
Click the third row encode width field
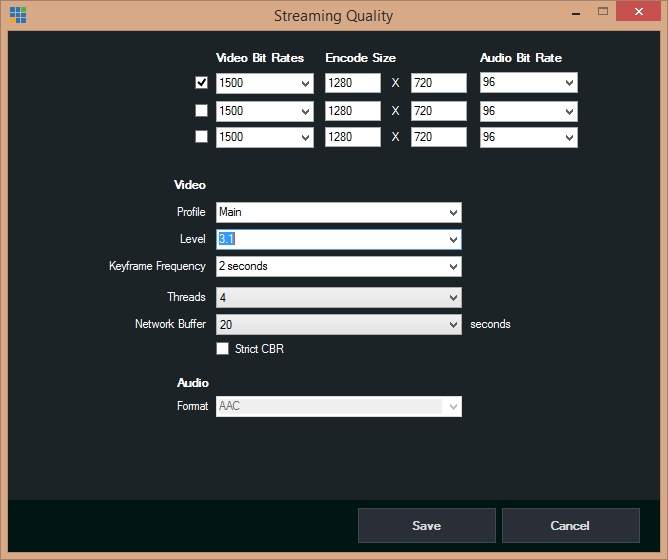[x=352, y=137]
